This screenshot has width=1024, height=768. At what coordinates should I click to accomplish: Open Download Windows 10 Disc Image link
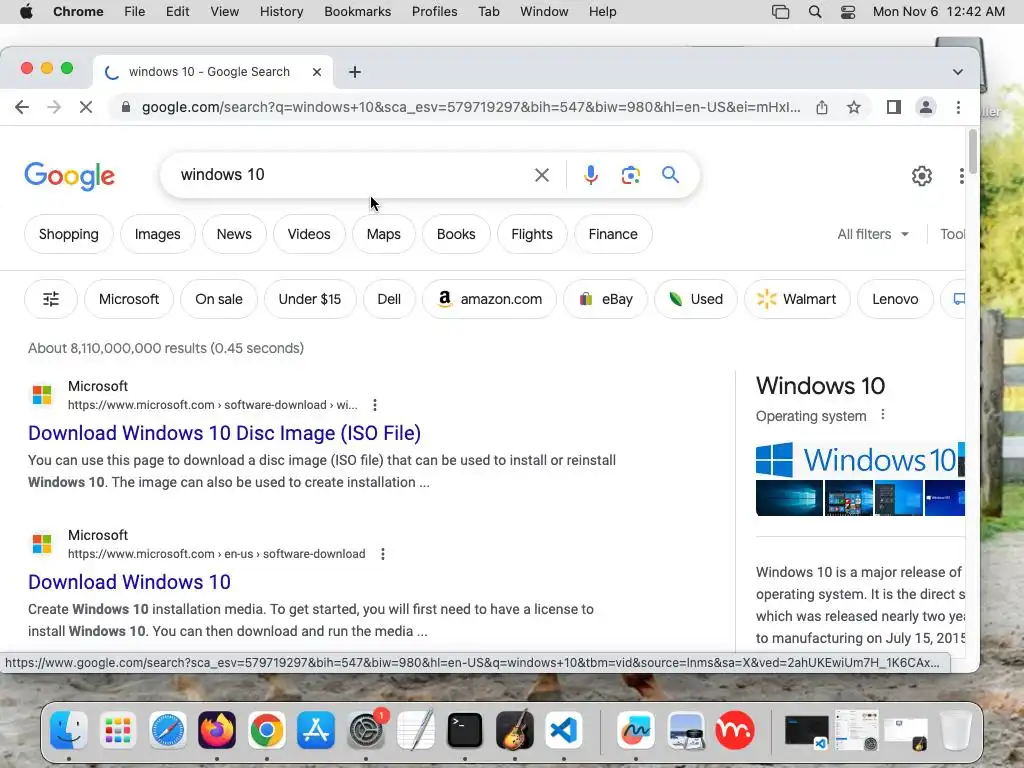224,433
